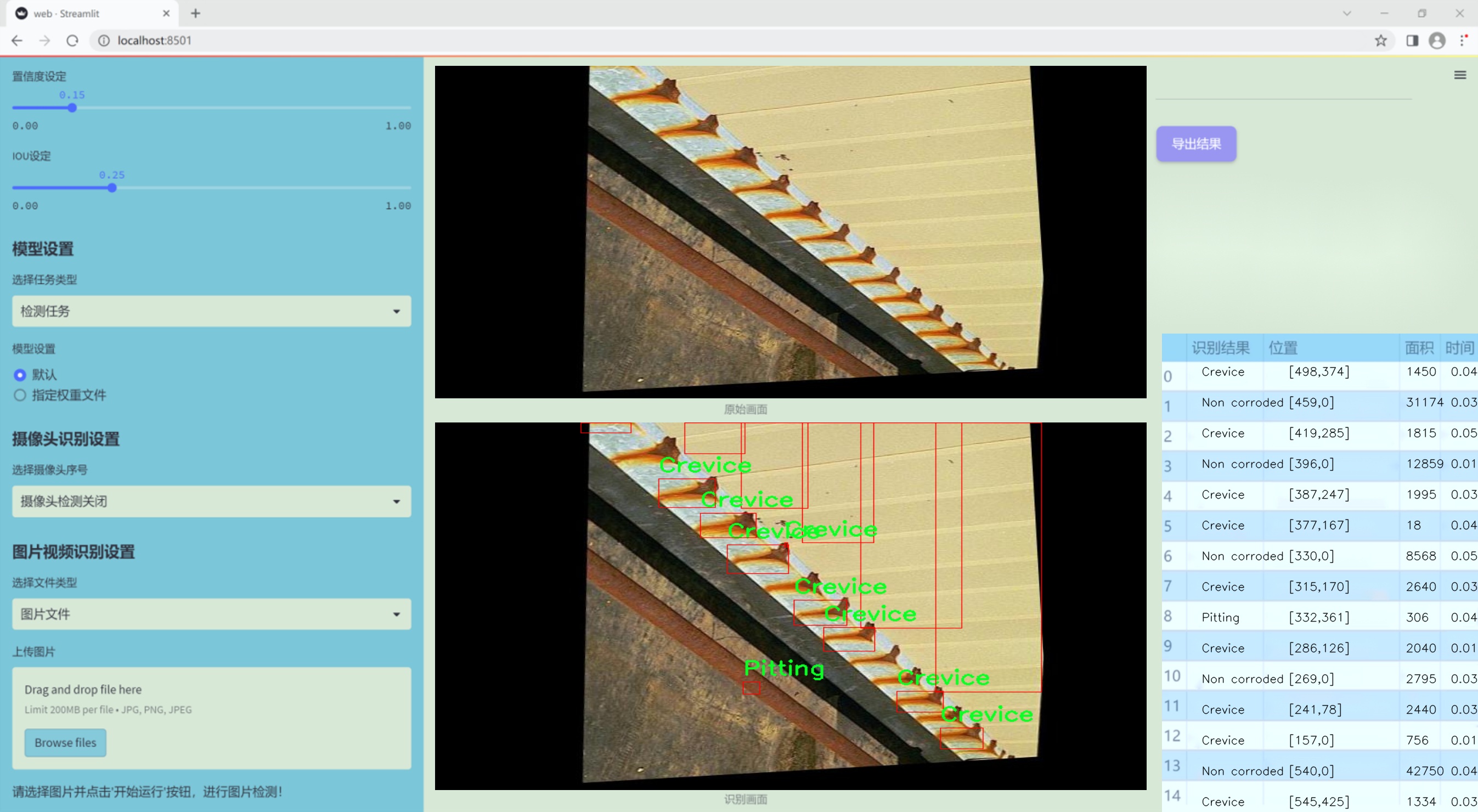The image size is (1478, 812).
Task: Select the 指定权重文件 radio option
Action: [20, 395]
